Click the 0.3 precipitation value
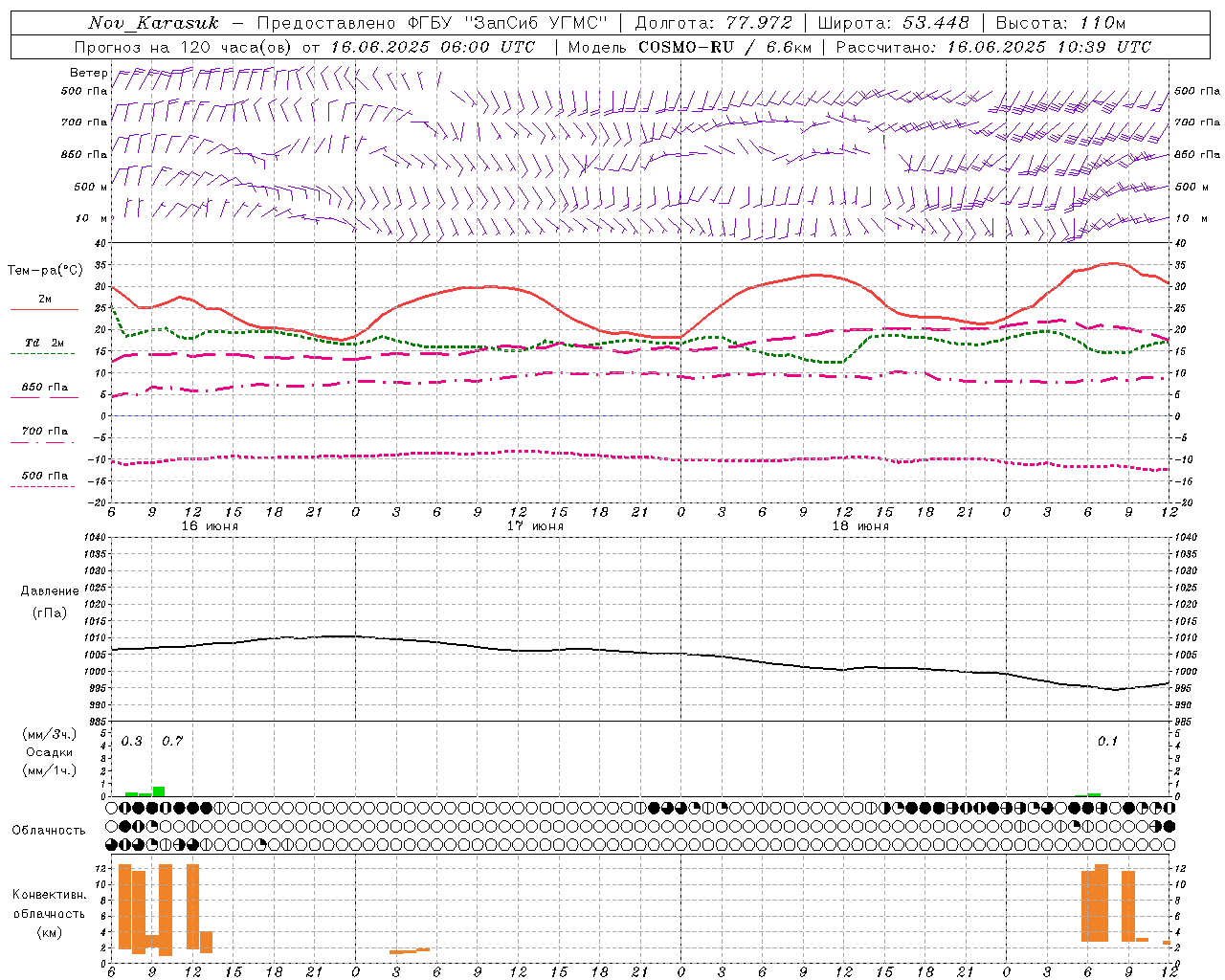 pyautogui.click(x=132, y=741)
